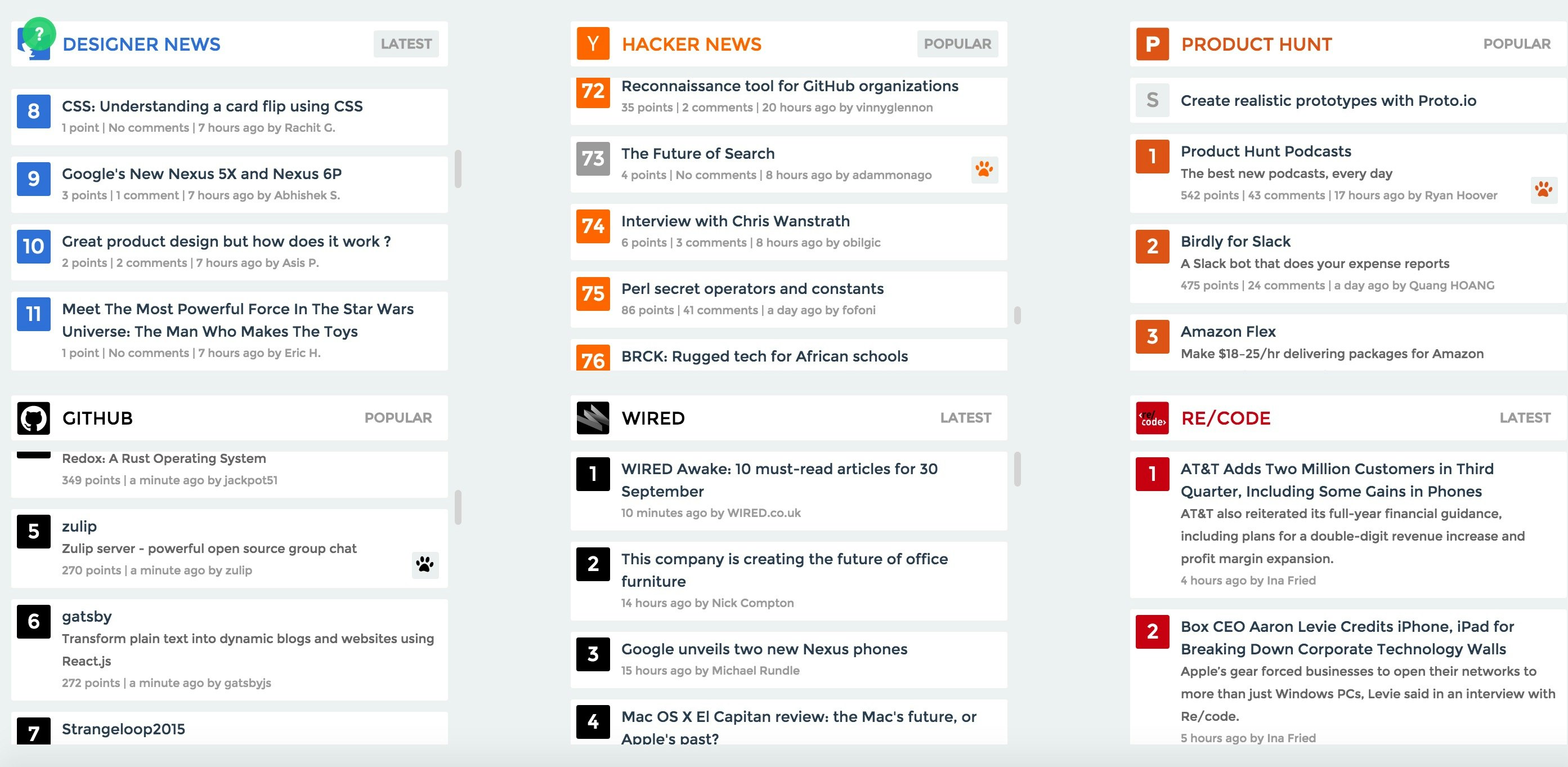Click the Hacker News column scrollbar handle
Viewport: 1568px width, 767px height.
1017,315
